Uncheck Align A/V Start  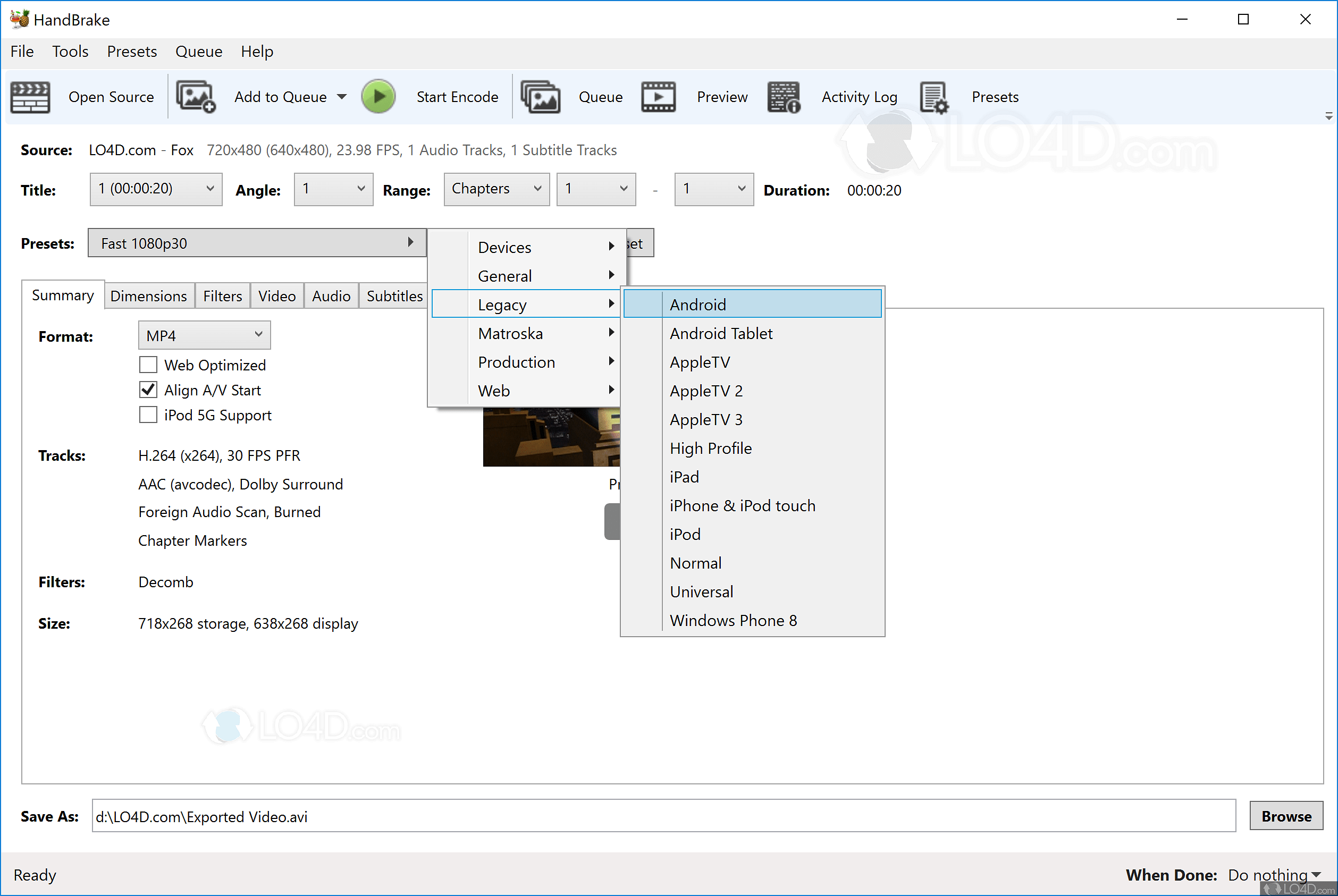coord(147,389)
